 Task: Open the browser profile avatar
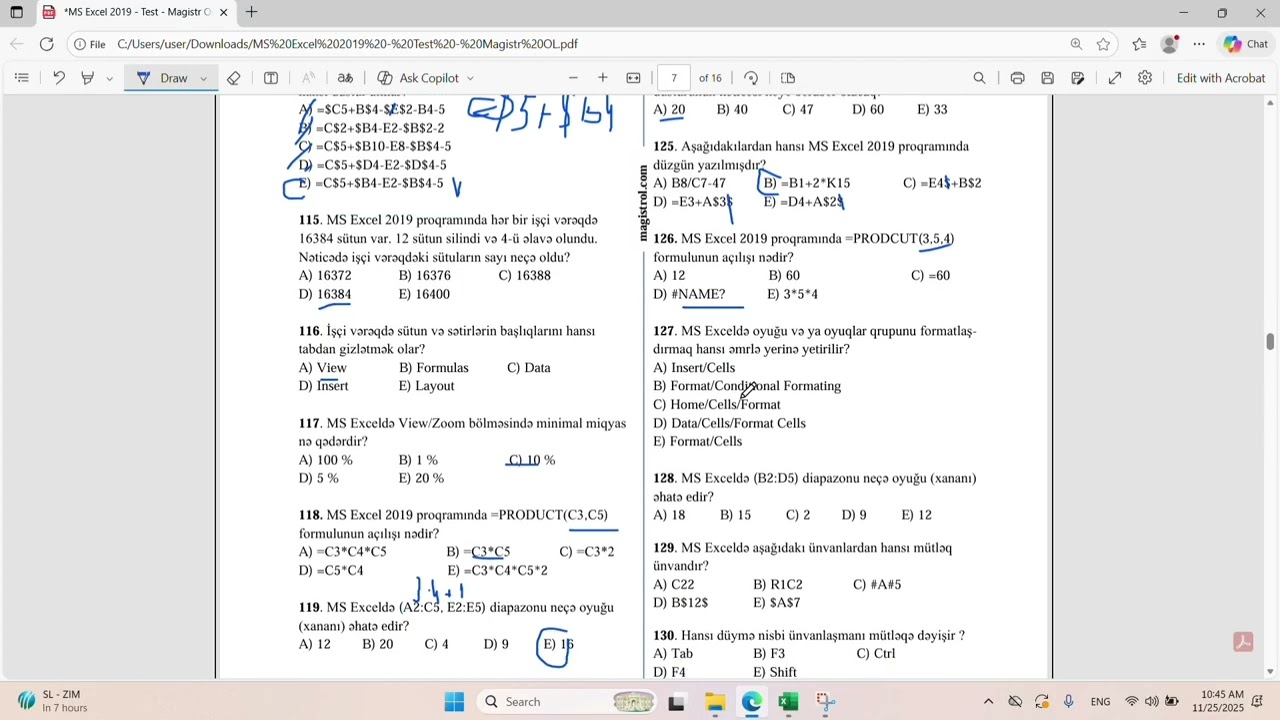coord(1170,44)
